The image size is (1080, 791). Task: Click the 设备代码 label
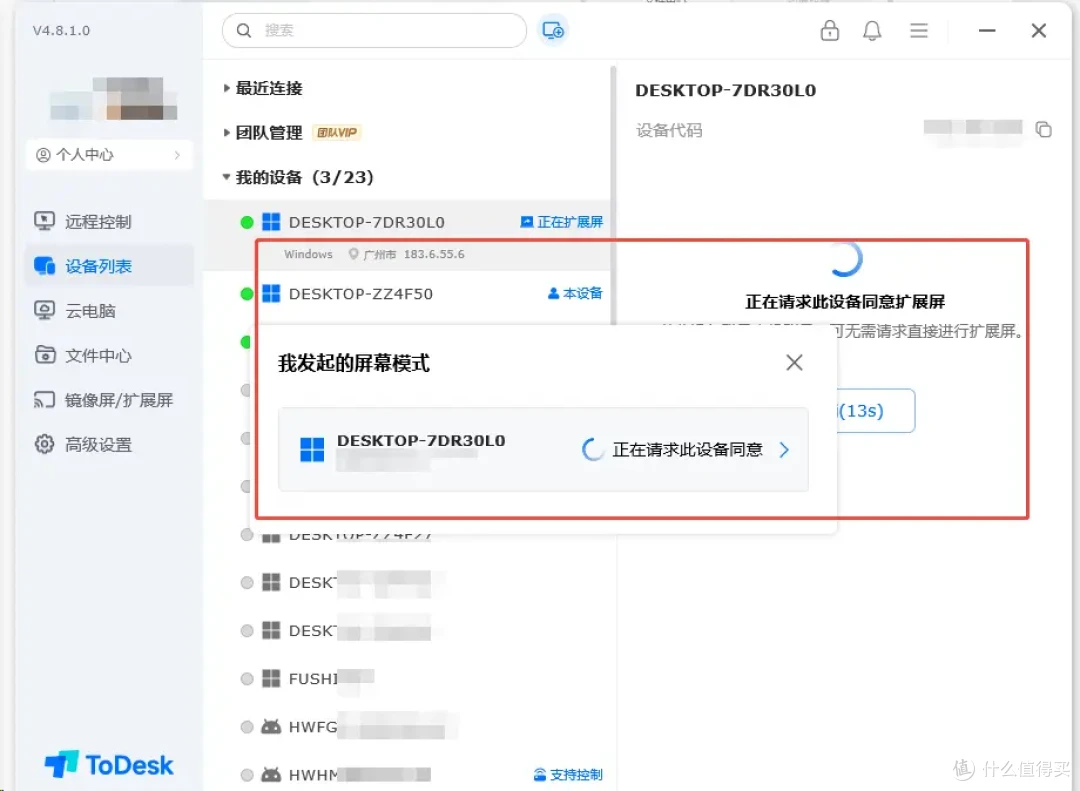[x=669, y=130]
